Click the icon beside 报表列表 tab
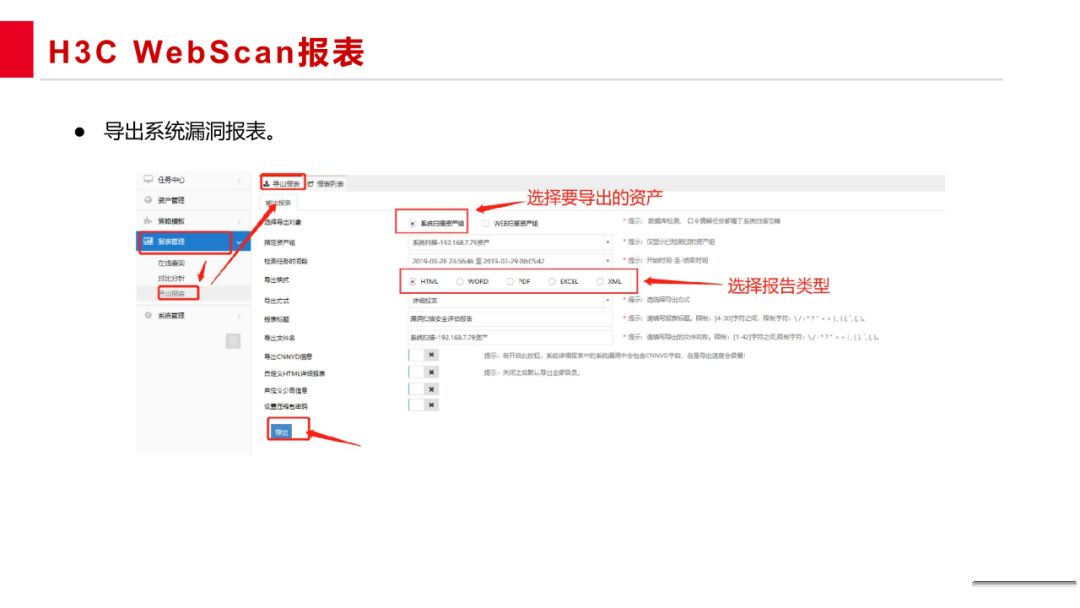The width and height of the screenshot is (1080, 608). [x=311, y=184]
